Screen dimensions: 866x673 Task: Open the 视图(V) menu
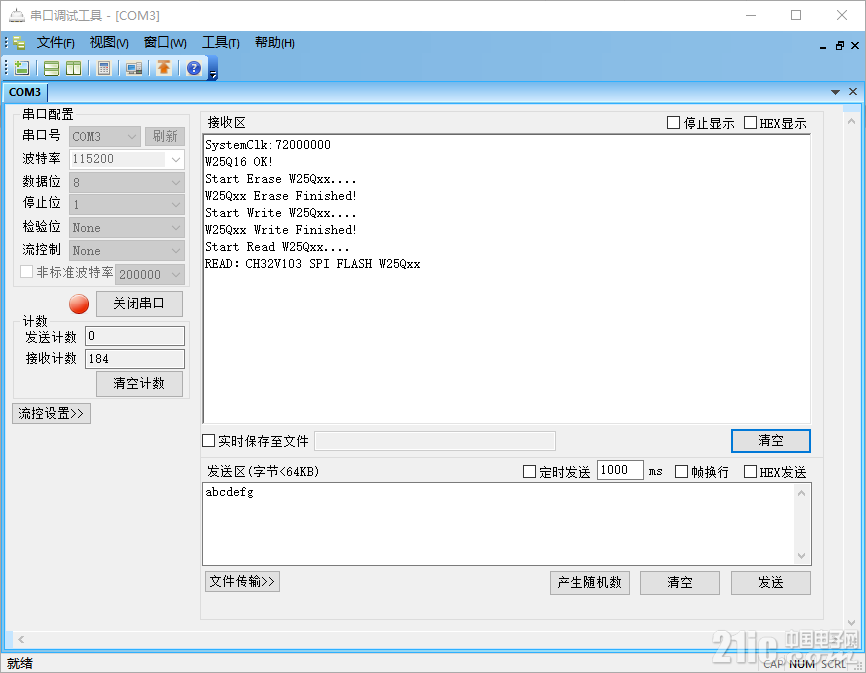point(109,43)
